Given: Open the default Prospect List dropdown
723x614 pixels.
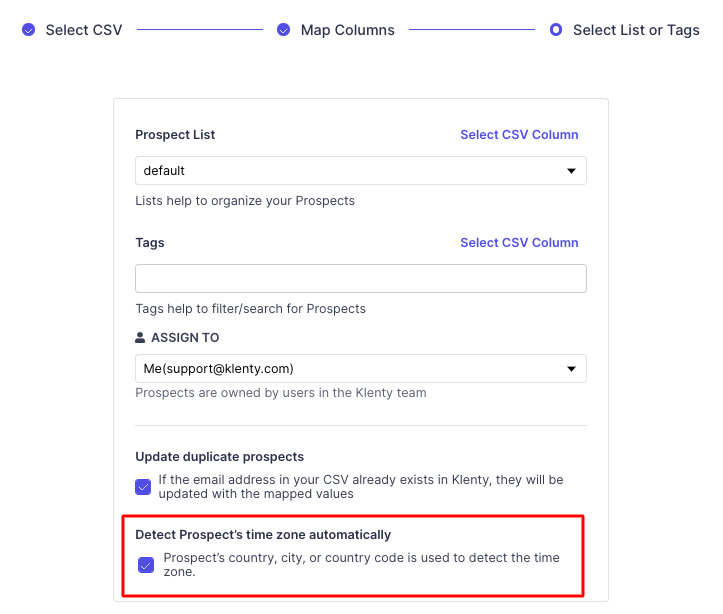Looking at the screenshot, I should point(361,171).
